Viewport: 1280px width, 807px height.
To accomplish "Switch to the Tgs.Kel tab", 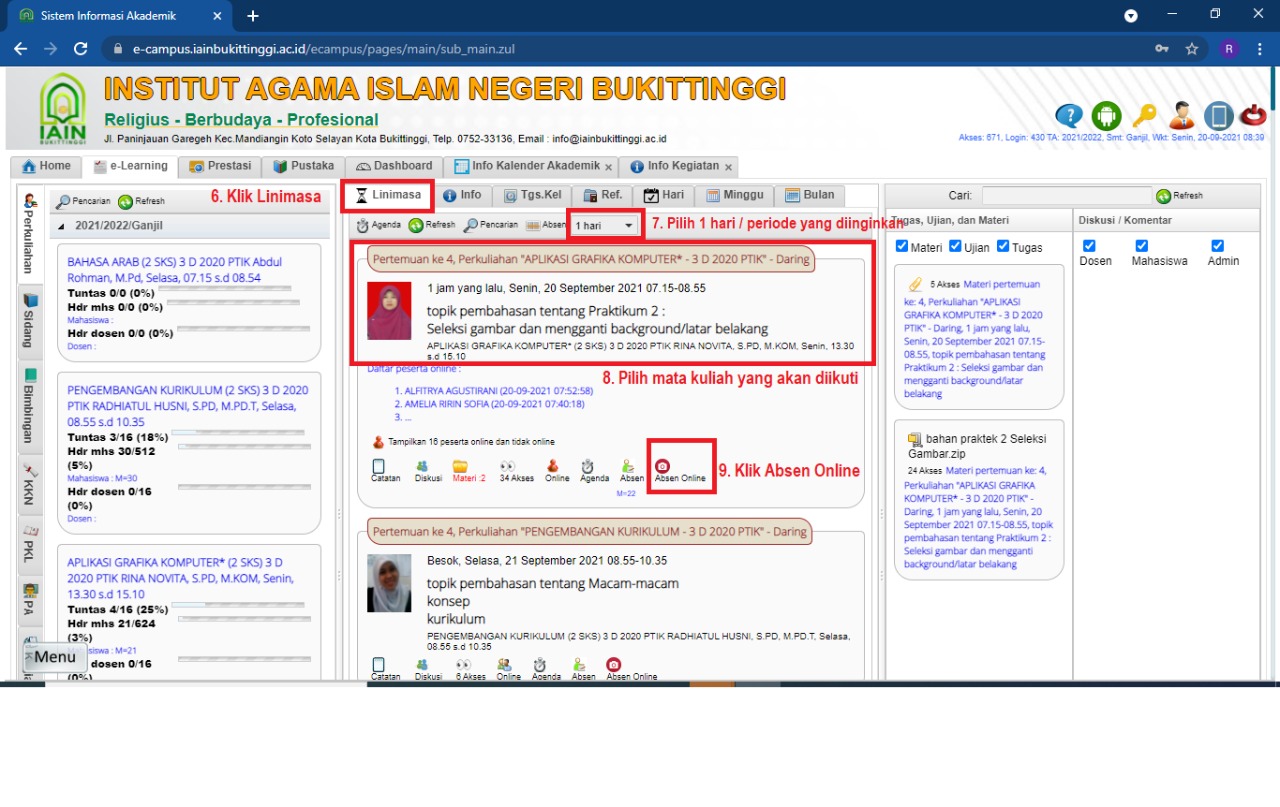I will click(533, 195).
